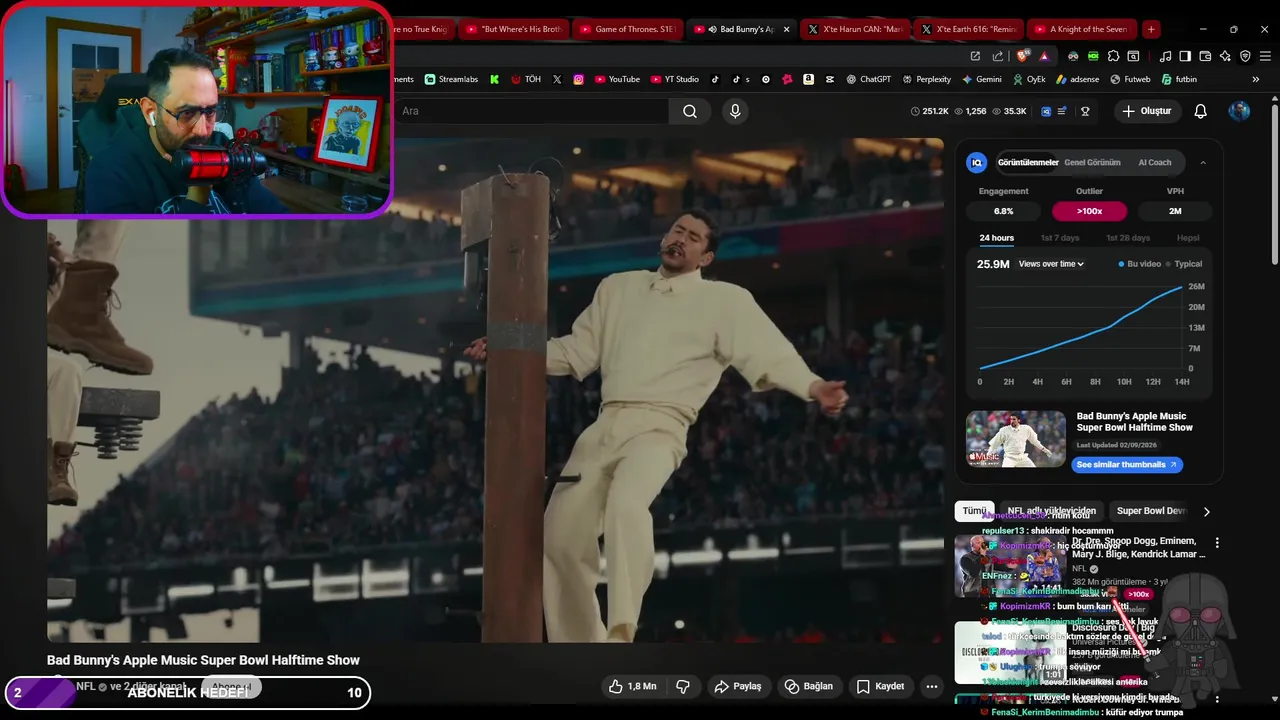Click the Brave Shields lion icon
The height and width of the screenshot is (720, 1280).
(x=1023, y=56)
